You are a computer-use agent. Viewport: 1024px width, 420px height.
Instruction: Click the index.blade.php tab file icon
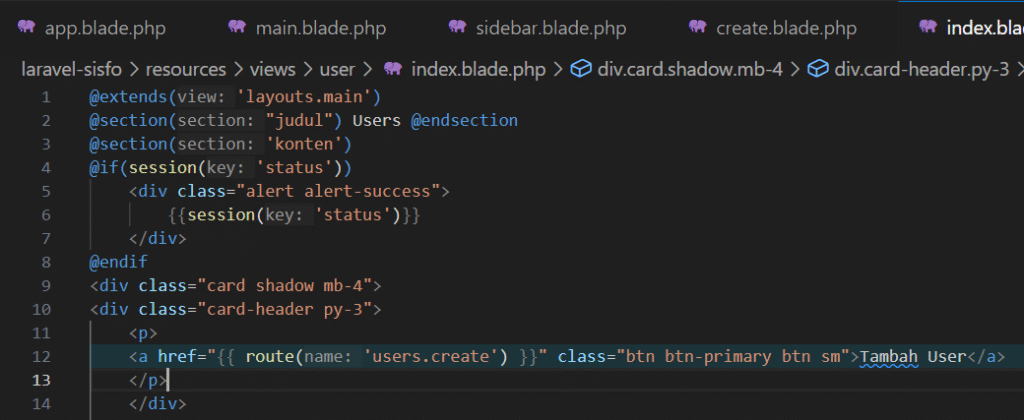coord(927,27)
